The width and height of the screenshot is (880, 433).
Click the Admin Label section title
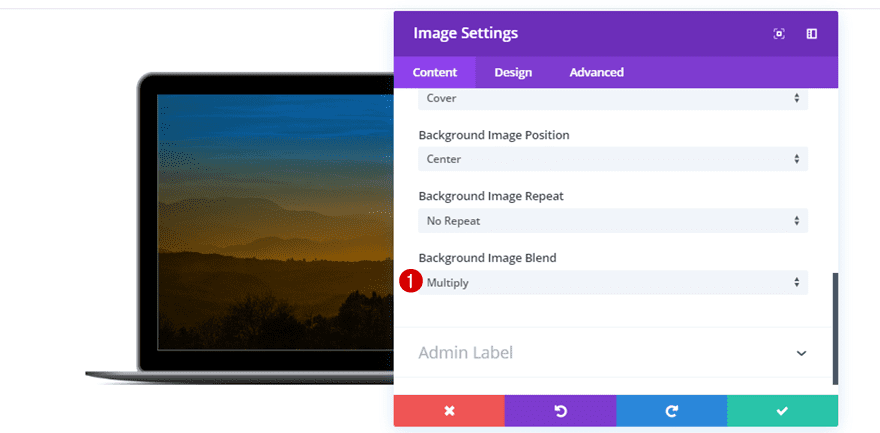click(465, 353)
